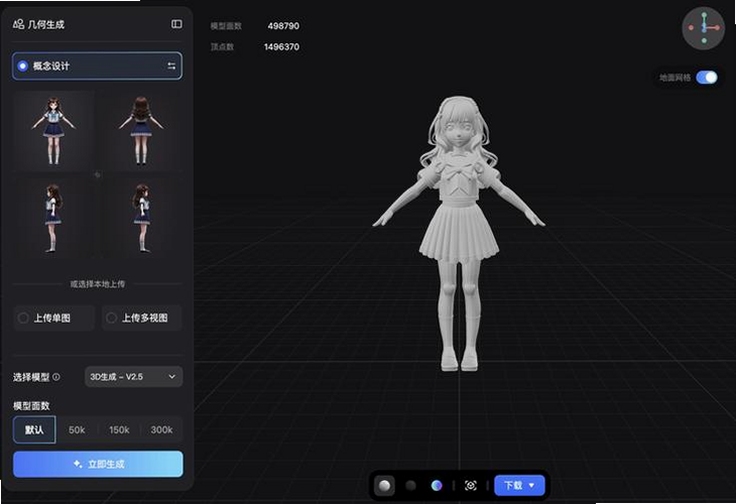Choose the white clay material sphere
The height and width of the screenshot is (504, 736).
pos(384,485)
